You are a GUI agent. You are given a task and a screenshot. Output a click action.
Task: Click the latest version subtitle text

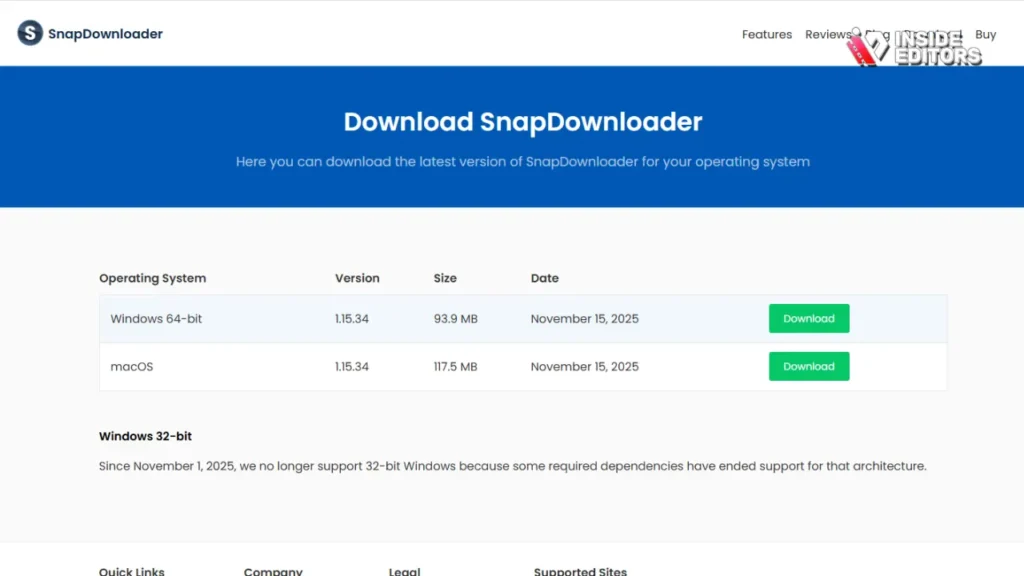pyautogui.click(x=523, y=162)
